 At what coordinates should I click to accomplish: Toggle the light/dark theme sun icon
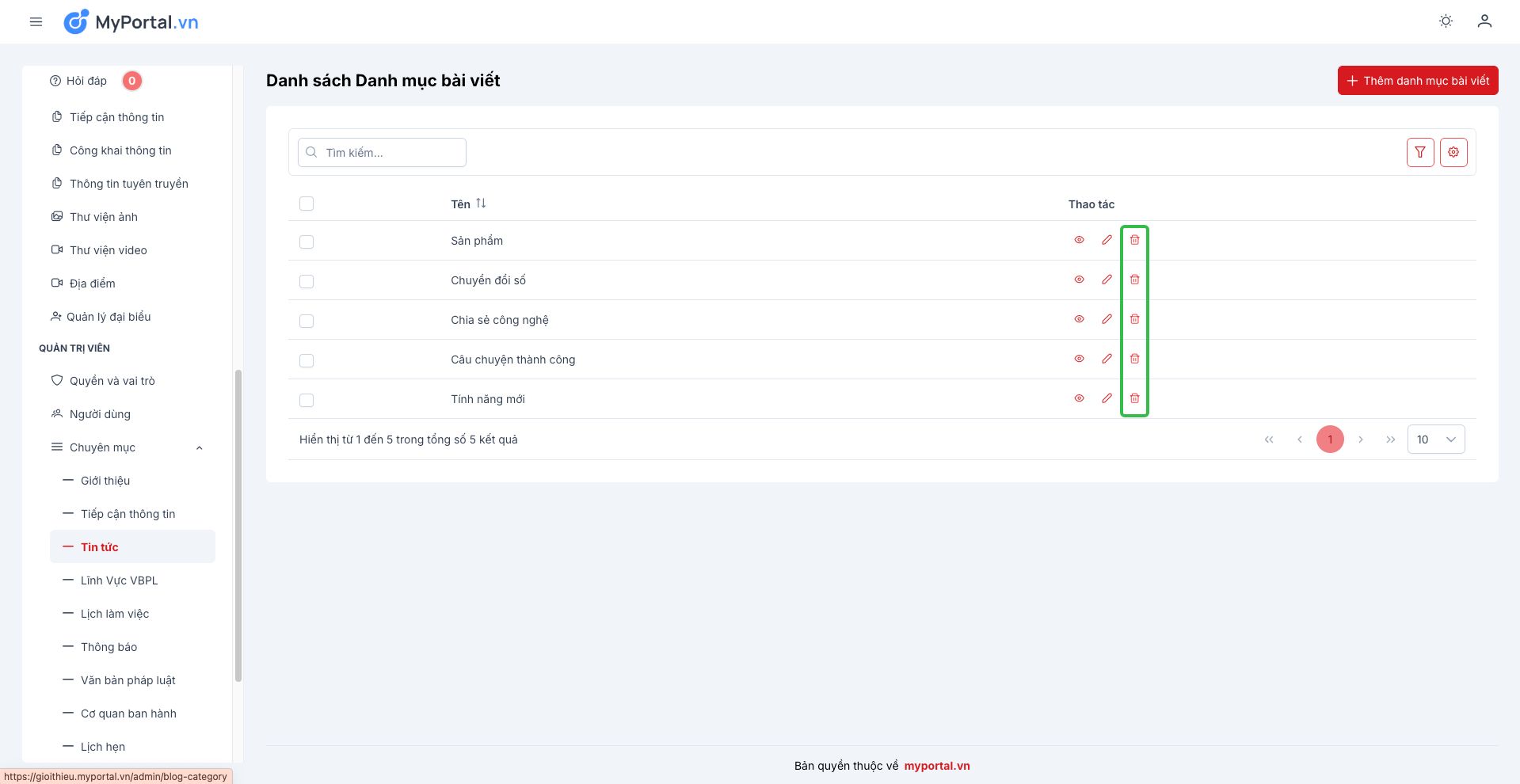(x=1446, y=21)
